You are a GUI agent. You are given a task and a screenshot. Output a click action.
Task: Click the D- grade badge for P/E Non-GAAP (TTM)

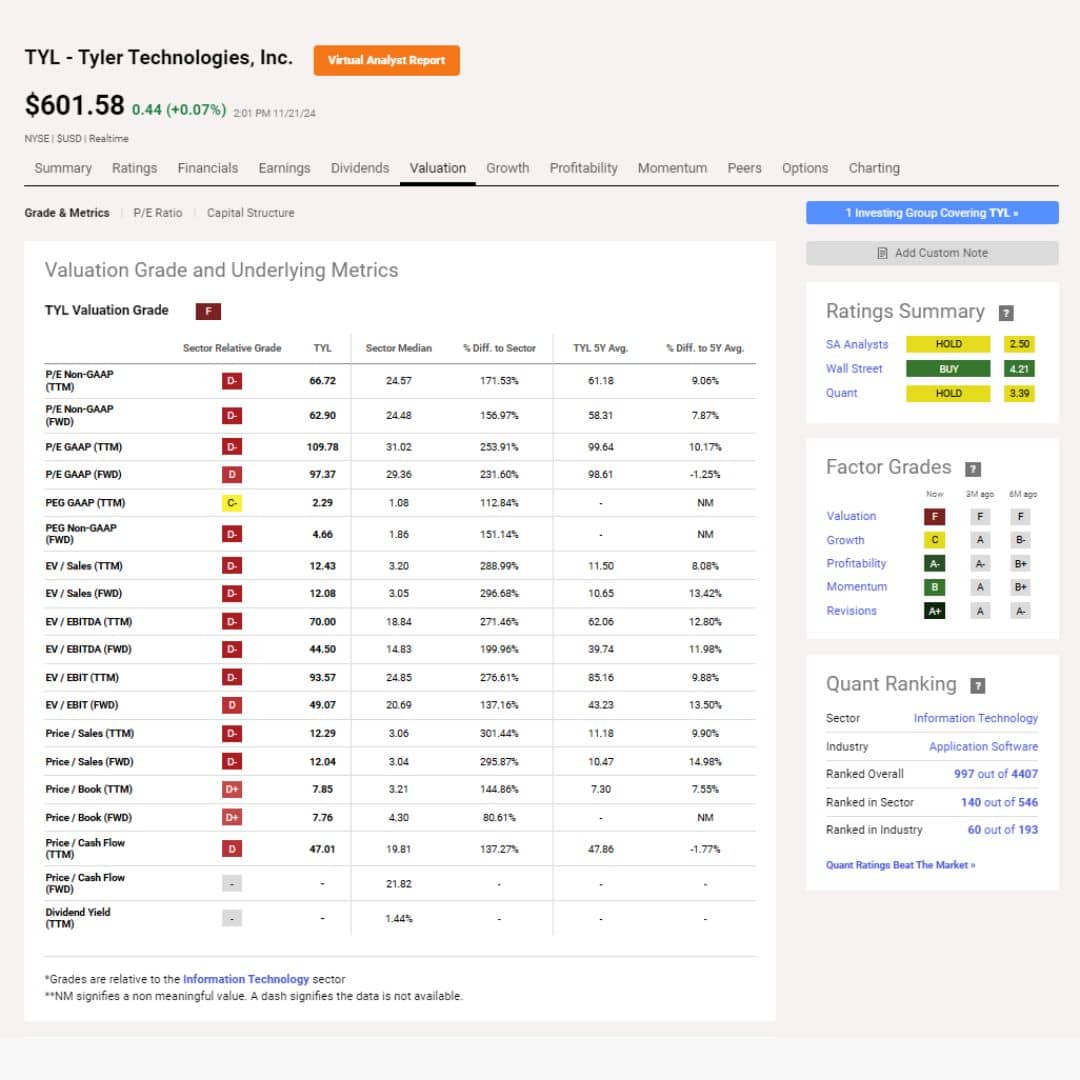pos(231,381)
